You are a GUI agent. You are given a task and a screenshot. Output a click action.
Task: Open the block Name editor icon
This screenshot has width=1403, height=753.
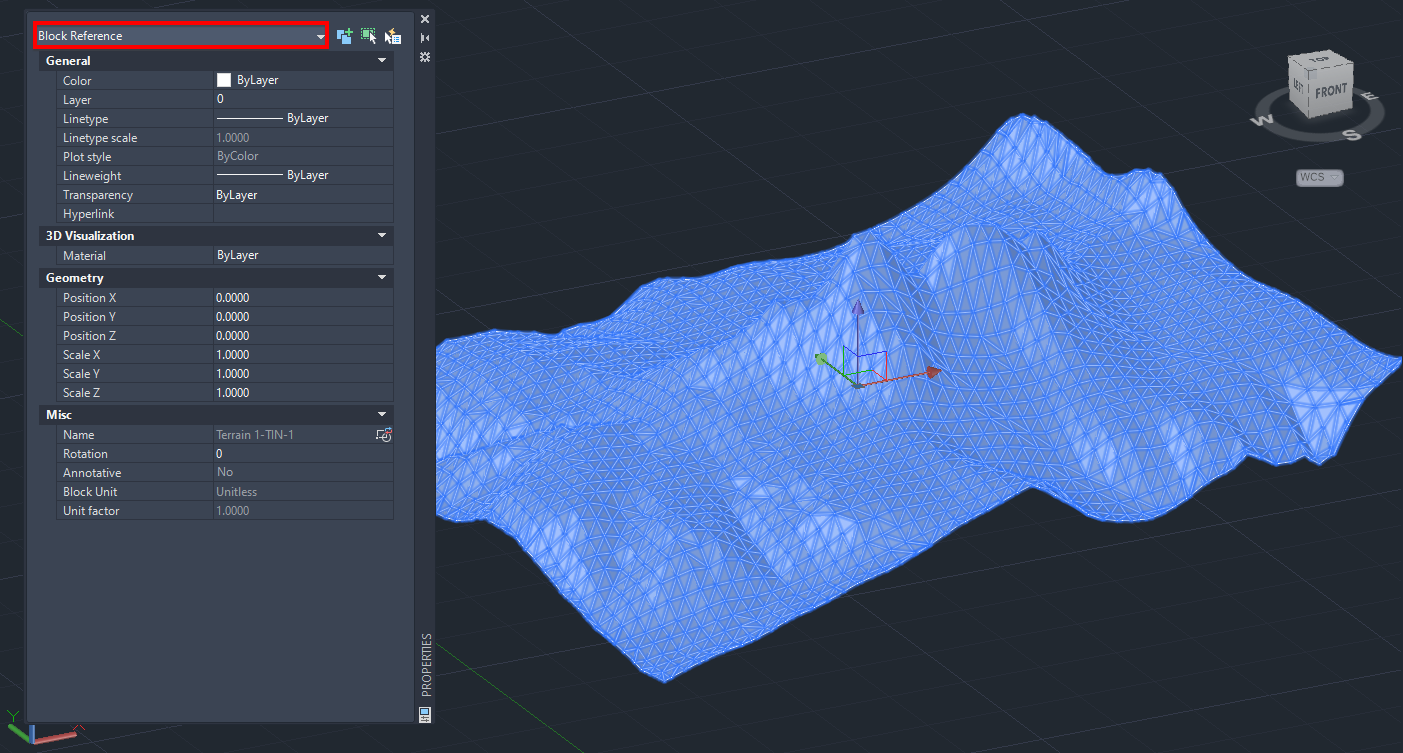coord(384,435)
